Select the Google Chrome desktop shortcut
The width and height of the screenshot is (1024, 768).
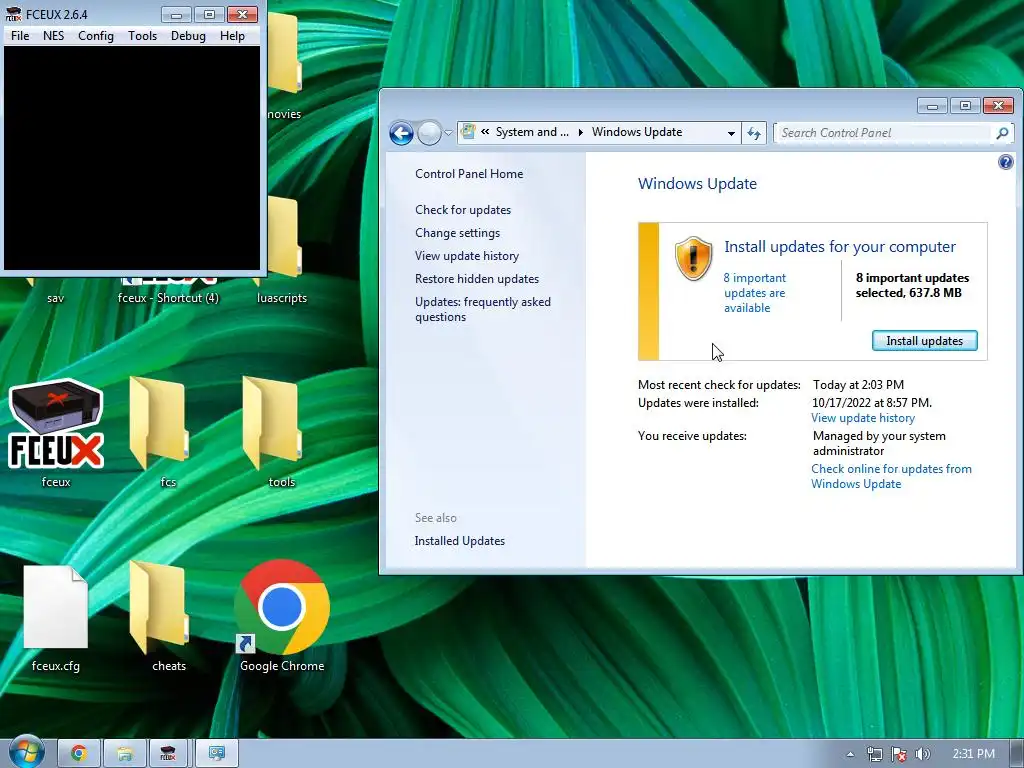282,616
